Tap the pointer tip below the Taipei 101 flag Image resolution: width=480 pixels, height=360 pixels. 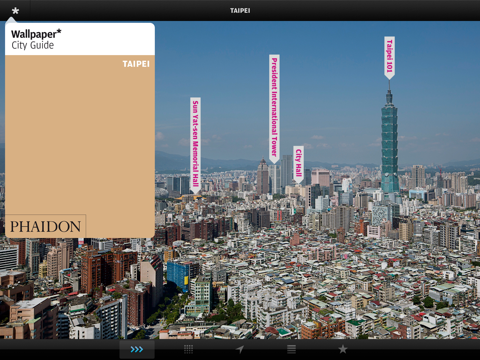click(x=389, y=78)
